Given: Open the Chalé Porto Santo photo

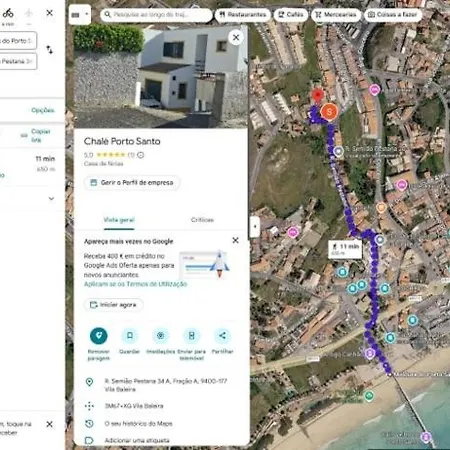Looking at the screenshot, I should [161, 77].
